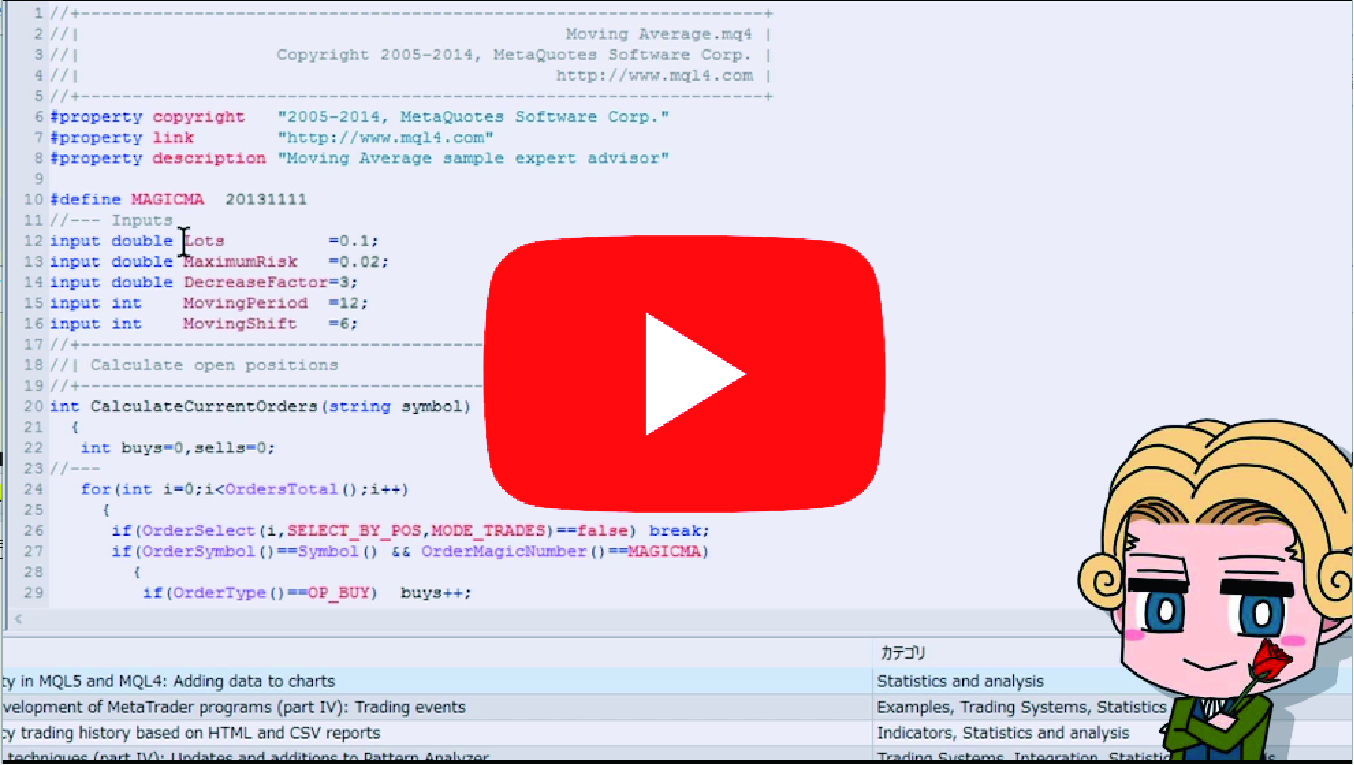The image size is (1354, 765).
Task: Play the video with the red YouTube button
Action: coord(686,375)
